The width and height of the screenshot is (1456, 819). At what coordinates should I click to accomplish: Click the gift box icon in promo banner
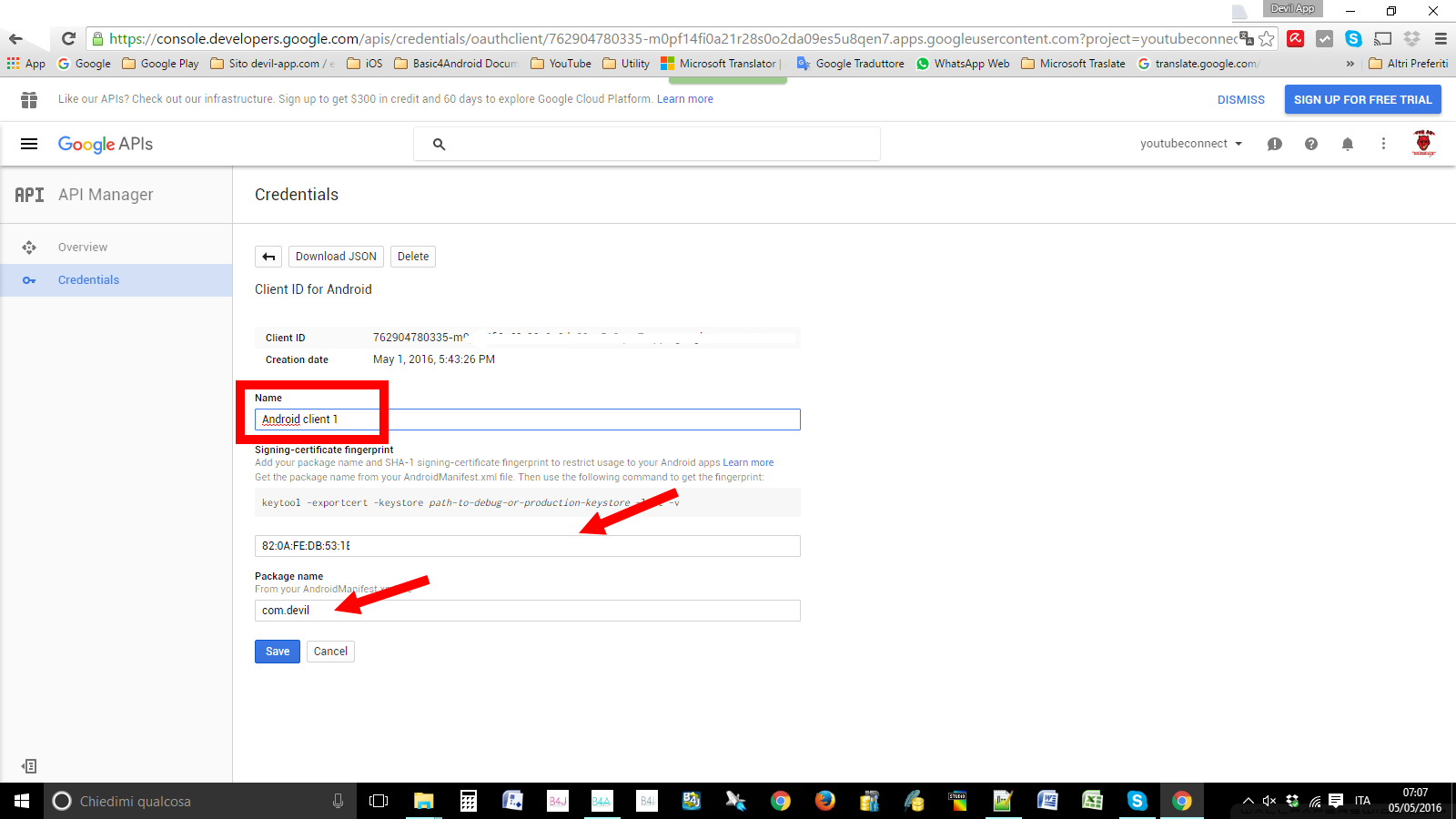(29, 99)
